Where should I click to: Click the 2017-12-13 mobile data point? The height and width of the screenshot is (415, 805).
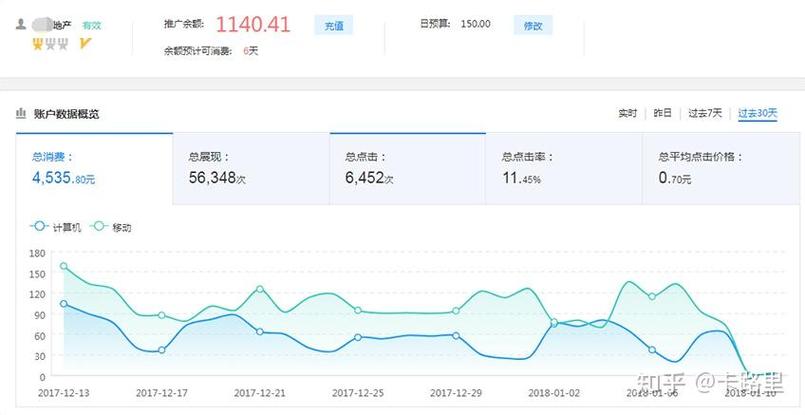point(64,266)
